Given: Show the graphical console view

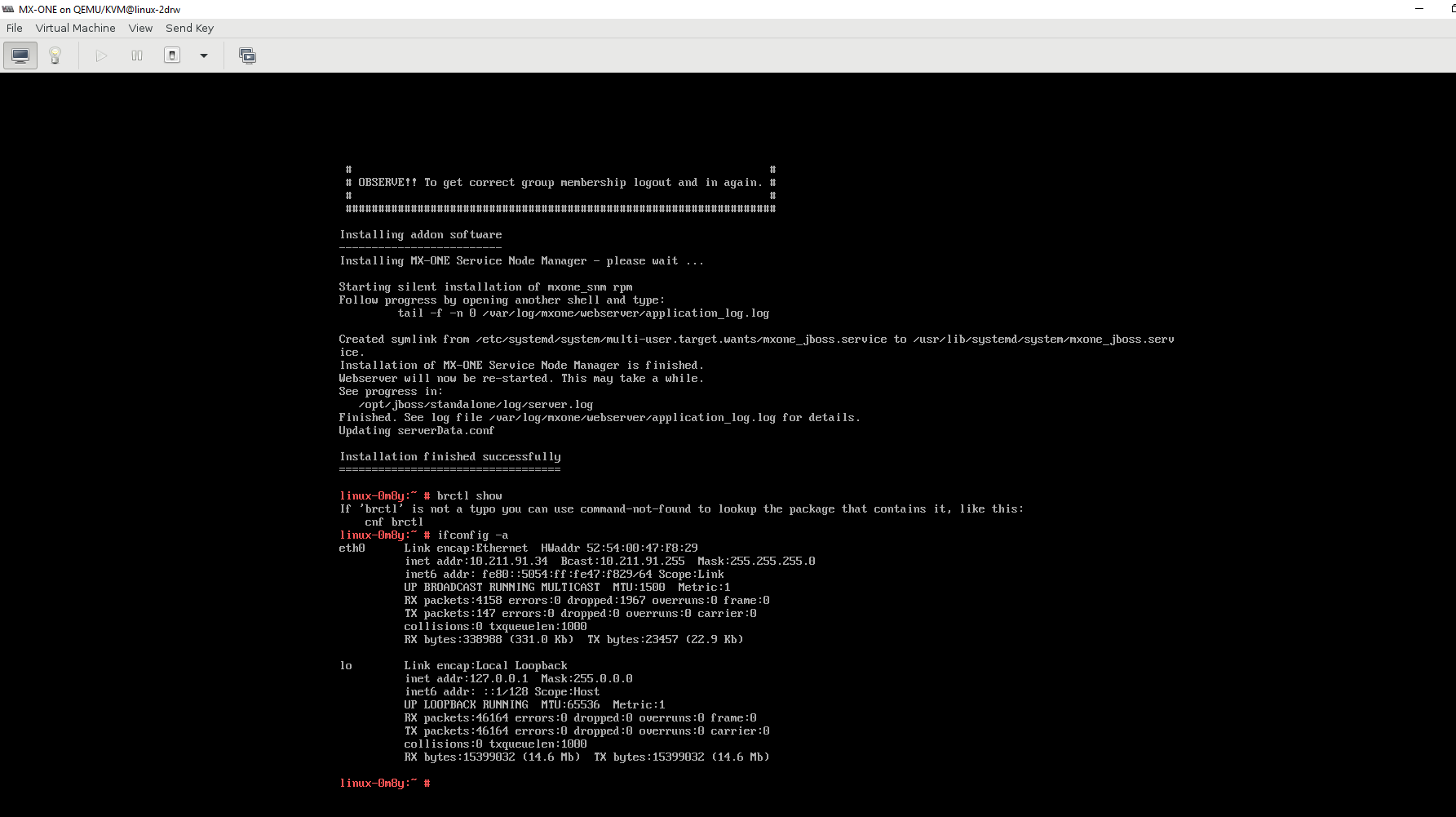Looking at the screenshot, I should [x=20, y=56].
